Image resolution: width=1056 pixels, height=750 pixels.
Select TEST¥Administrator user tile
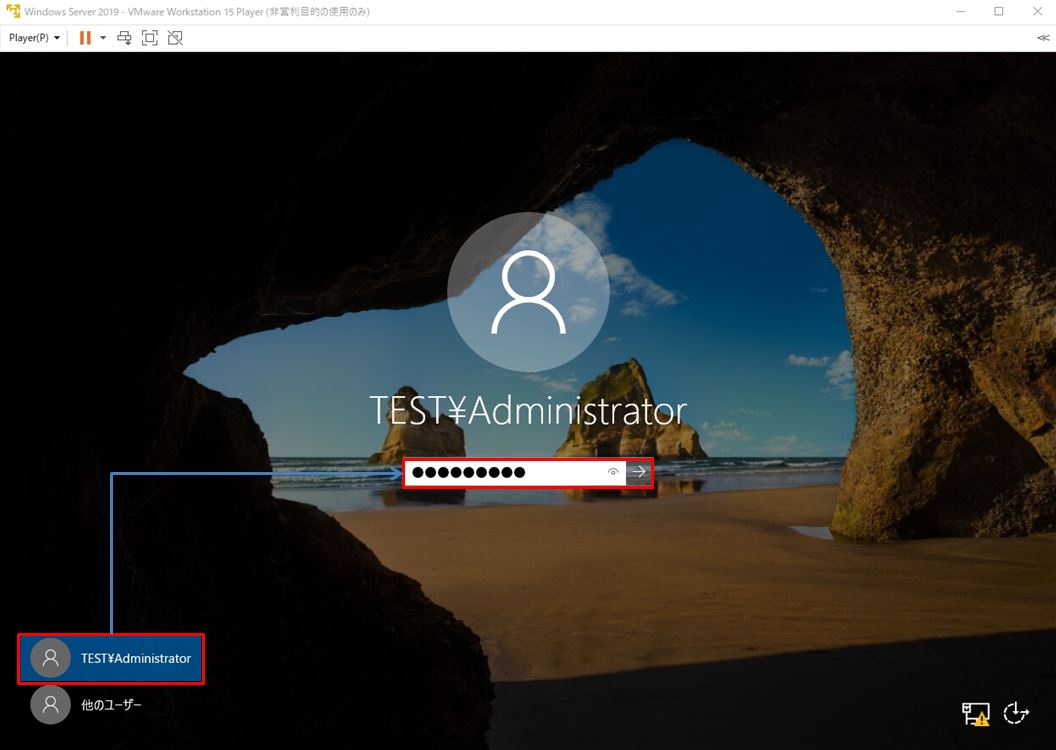click(110, 658)
